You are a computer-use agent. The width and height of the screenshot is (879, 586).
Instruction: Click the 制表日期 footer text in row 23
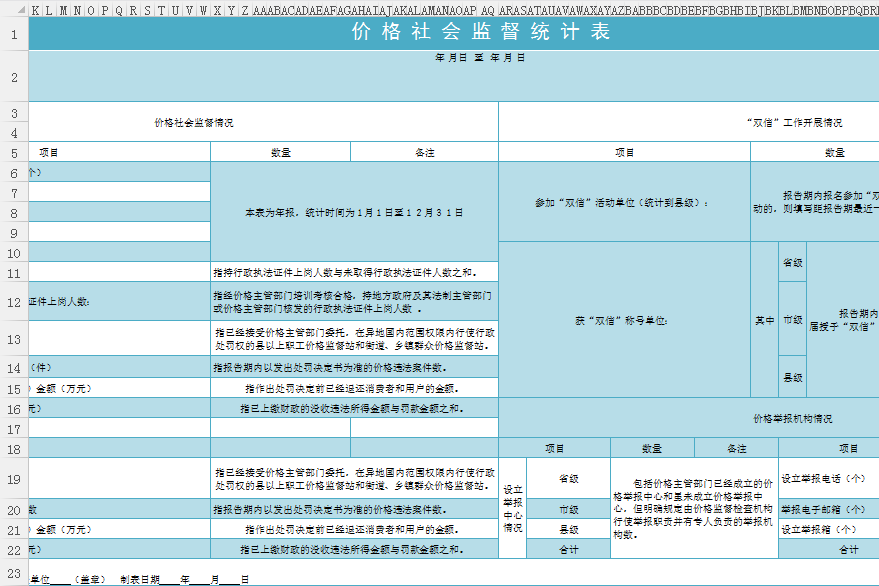(x=140, y=579)
